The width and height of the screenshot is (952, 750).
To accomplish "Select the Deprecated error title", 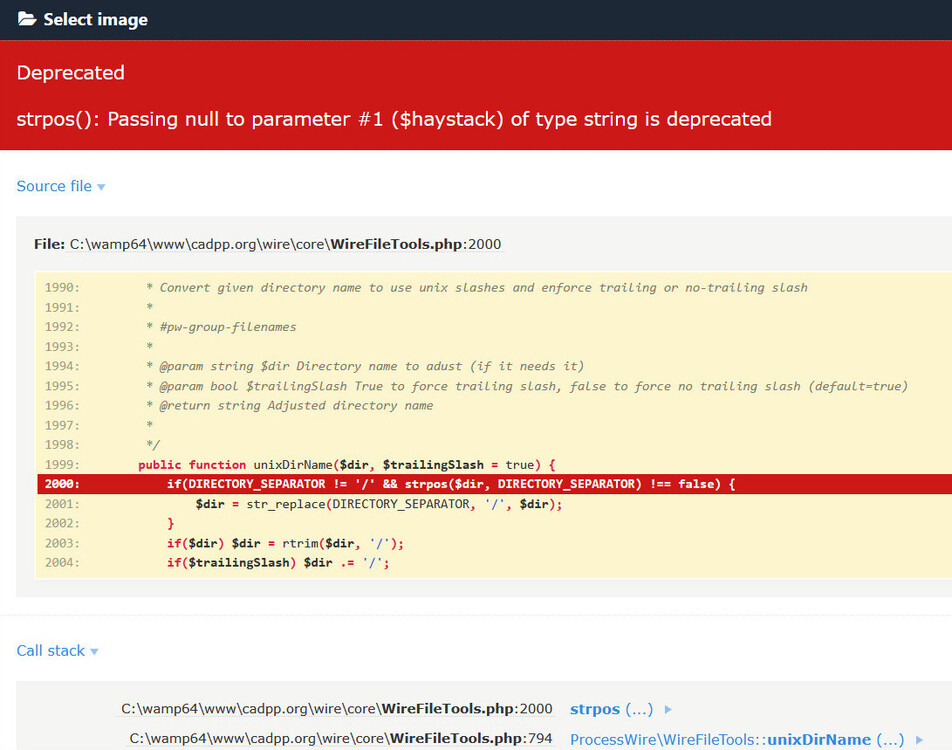I will click(70, 73).
